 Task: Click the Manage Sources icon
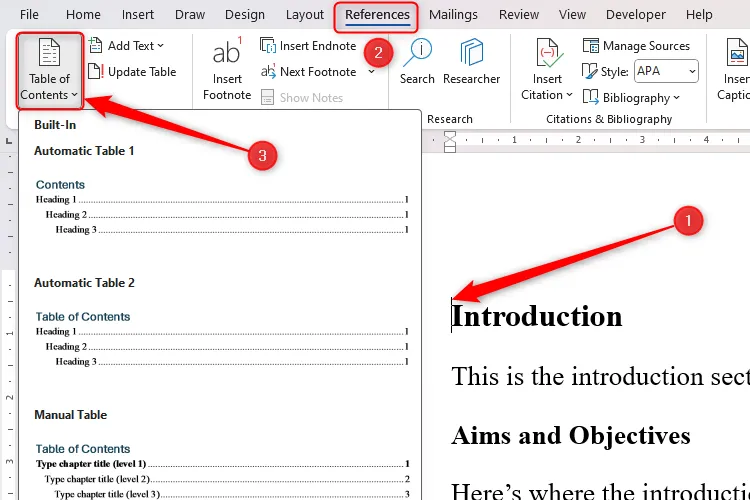(591, 46)
